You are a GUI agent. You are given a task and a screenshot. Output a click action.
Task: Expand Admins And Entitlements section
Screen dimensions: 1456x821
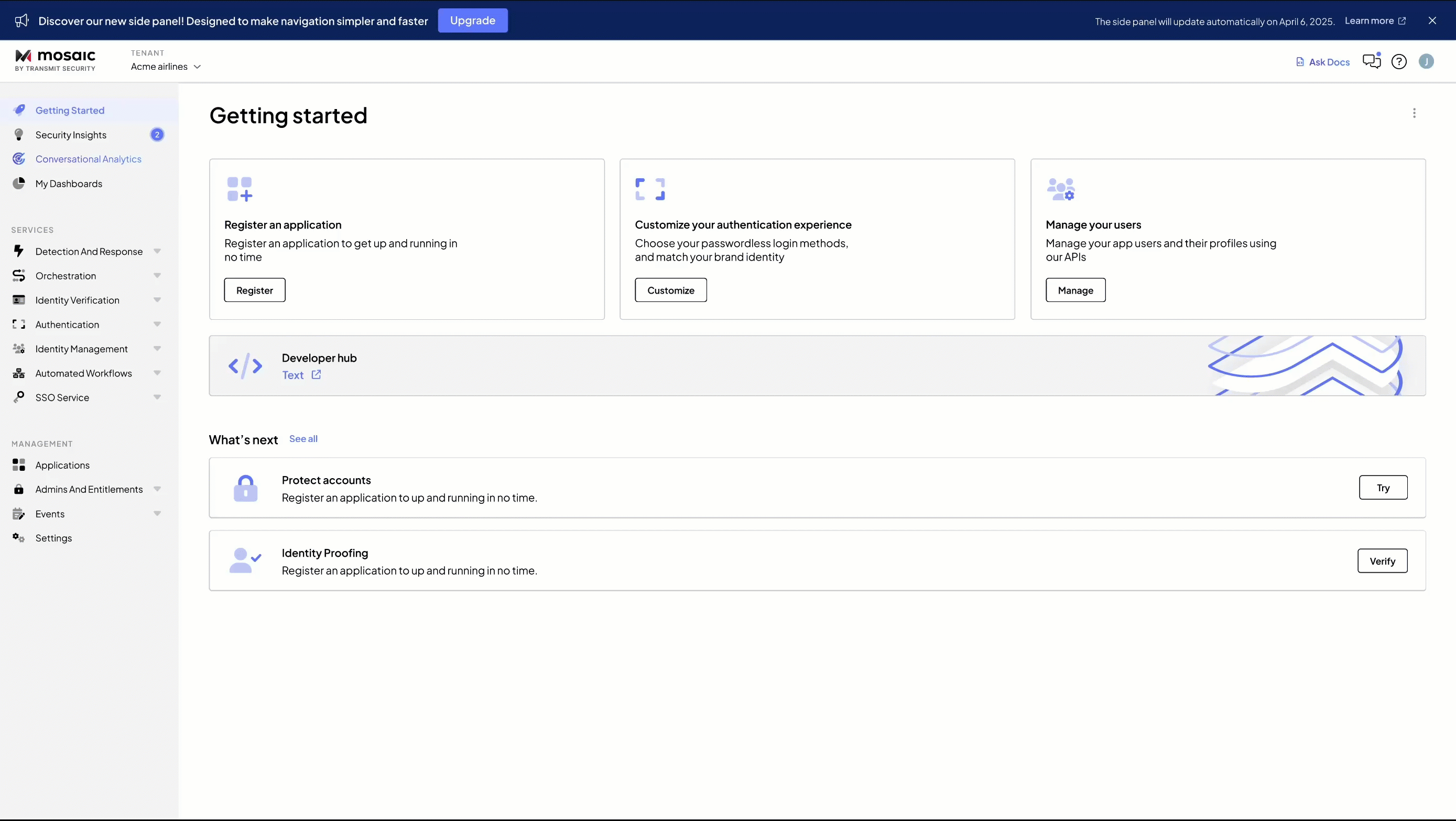click(x=157, y=489)
